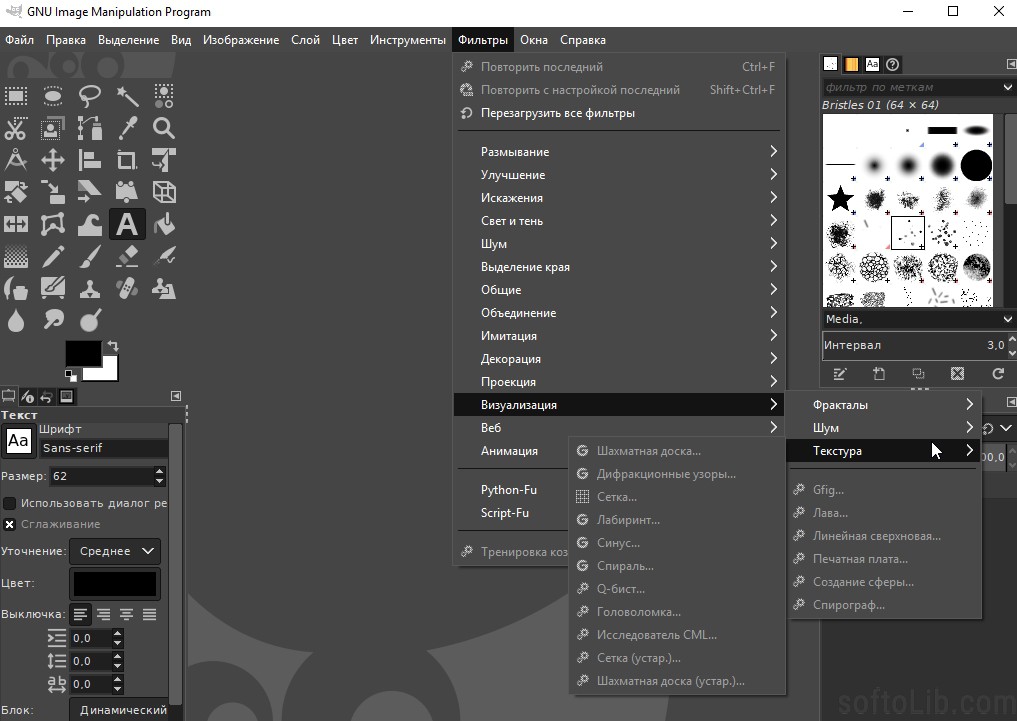
Task: Select filled text justification
Action: click(x=150, y=614)
